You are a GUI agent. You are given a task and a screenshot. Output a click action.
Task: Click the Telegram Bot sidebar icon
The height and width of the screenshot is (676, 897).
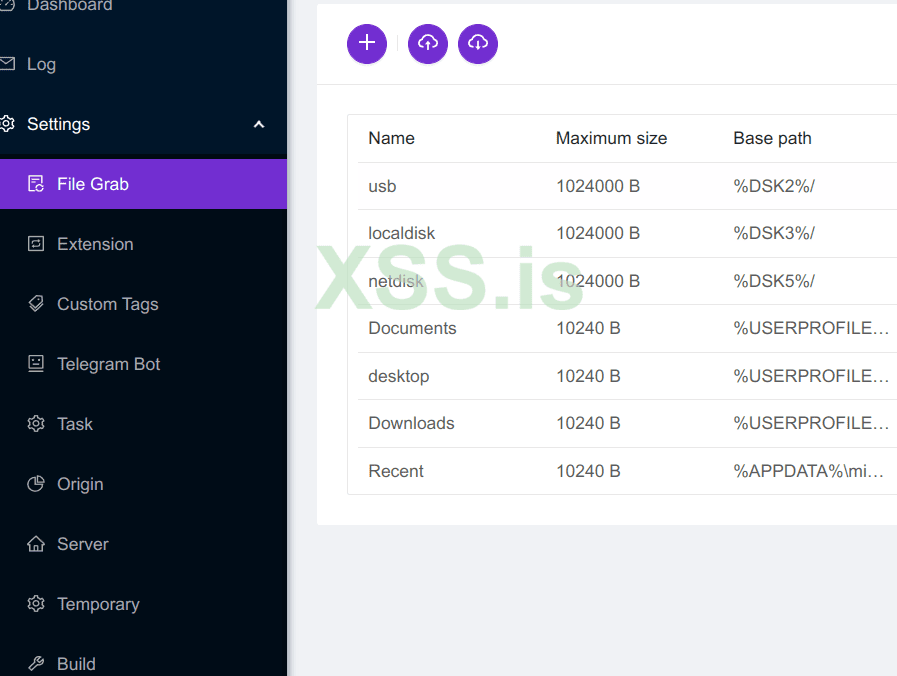click(x=36, y=364)
